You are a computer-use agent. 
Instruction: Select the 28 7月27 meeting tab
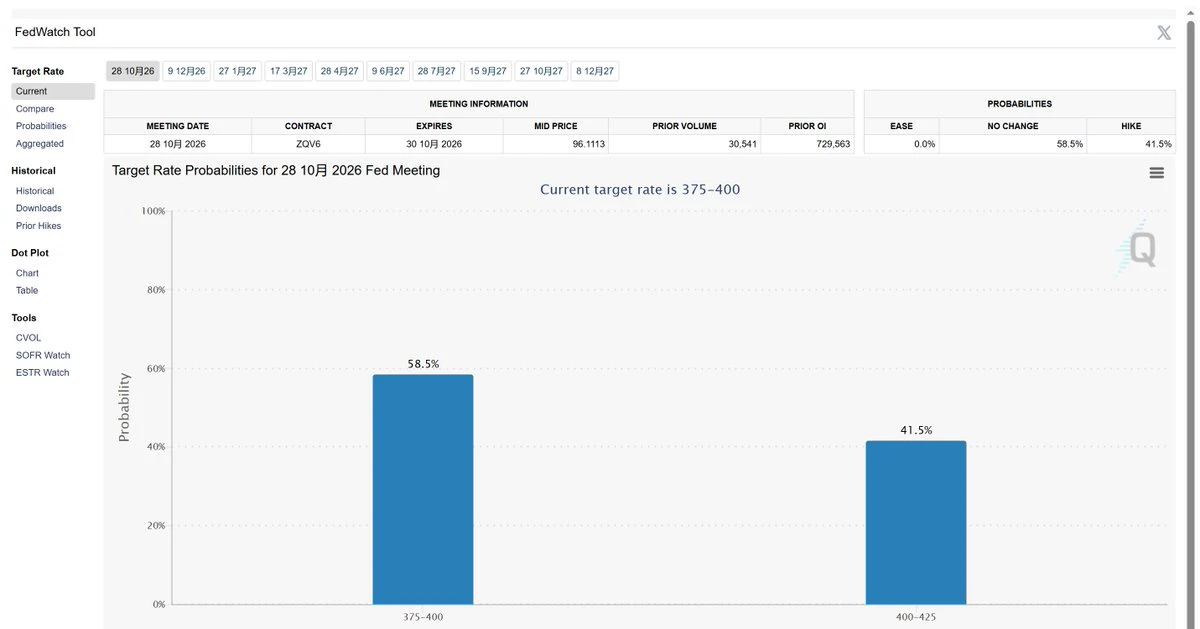coord(437,71)
